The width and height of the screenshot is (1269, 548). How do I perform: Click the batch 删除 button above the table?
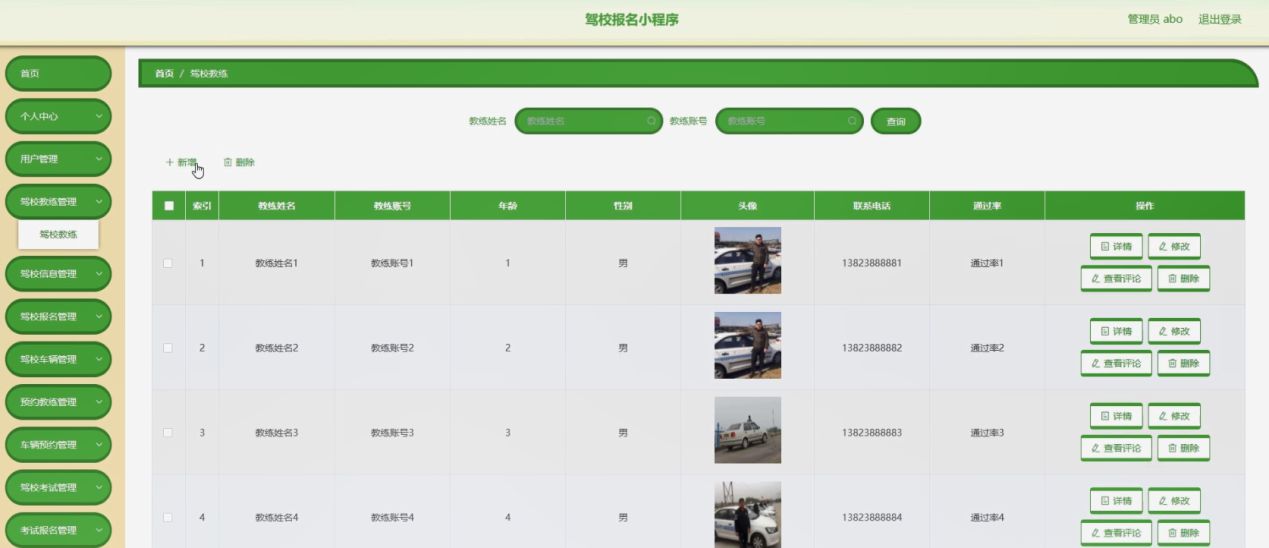pyautogui.click(x=239, y=162)
